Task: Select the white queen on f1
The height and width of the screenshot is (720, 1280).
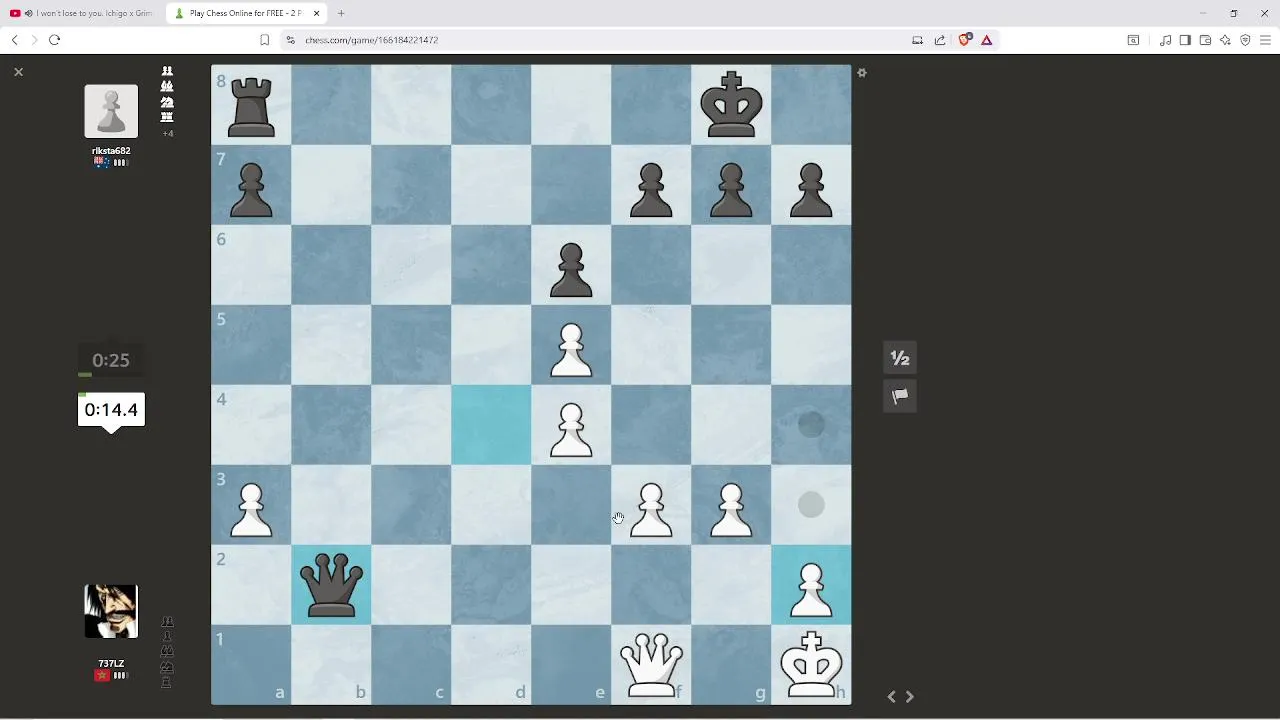Action: click(651, 665)
